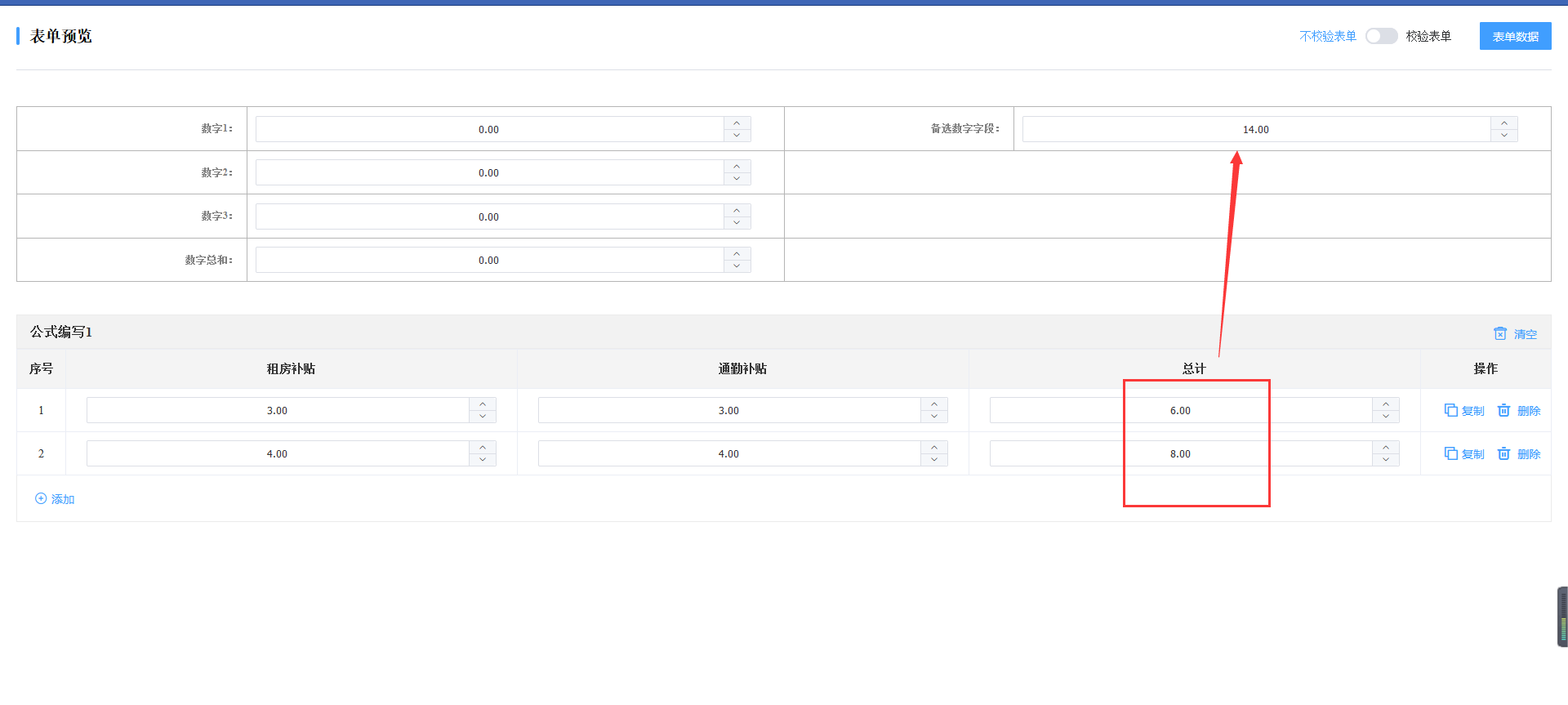
Task: Click the delete trash icon in row 2
Action: pos(1503,453)
